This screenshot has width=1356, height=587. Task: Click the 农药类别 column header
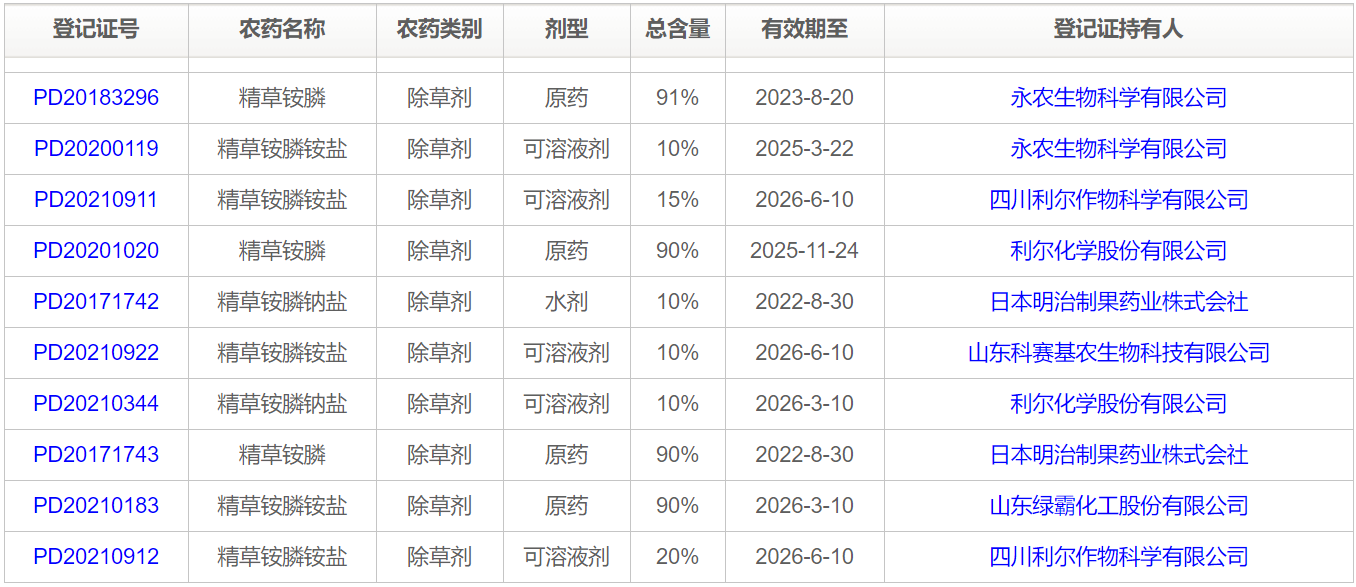click(x=439, y=29)
